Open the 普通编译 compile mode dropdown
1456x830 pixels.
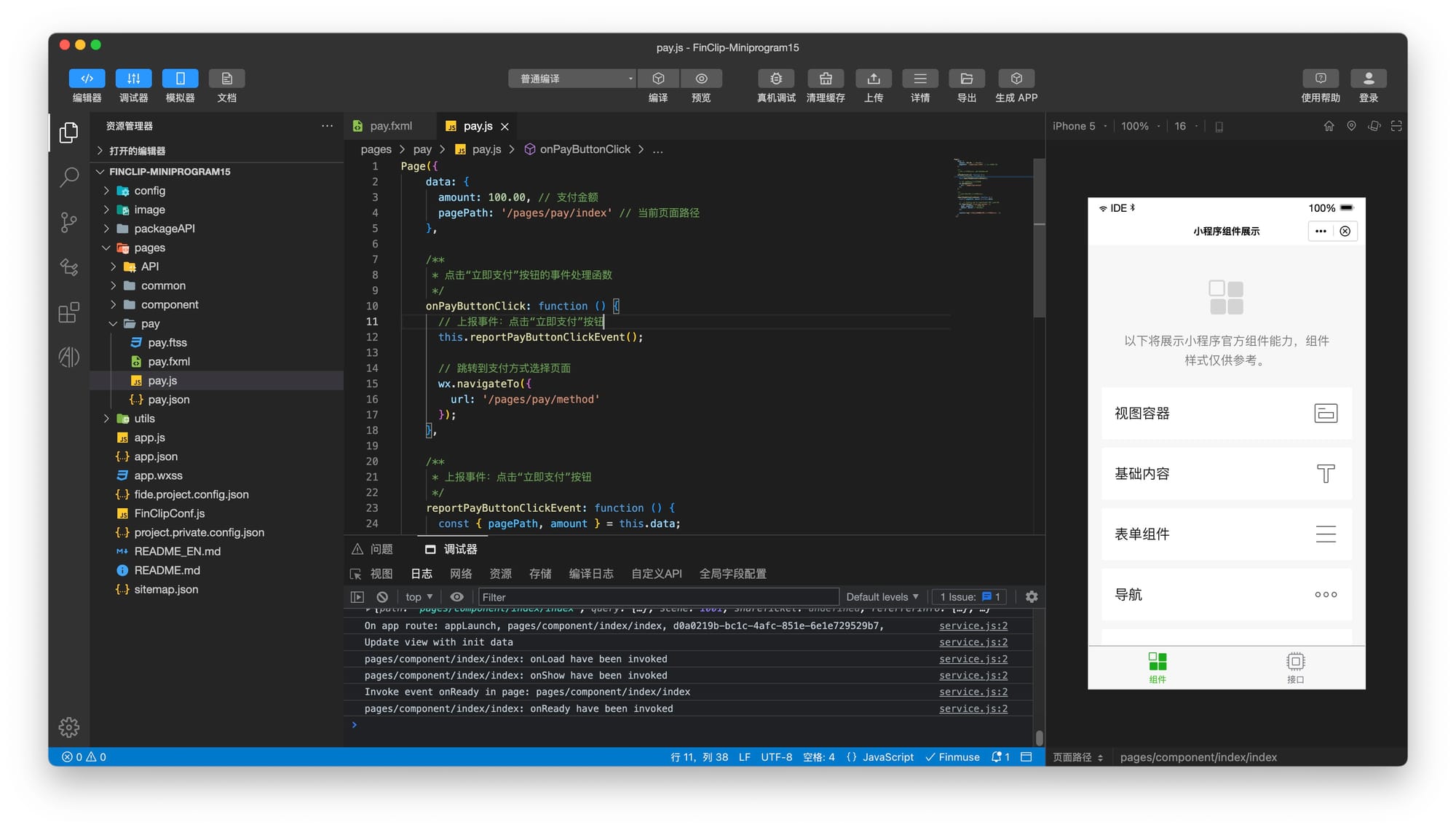coord(571,79)
